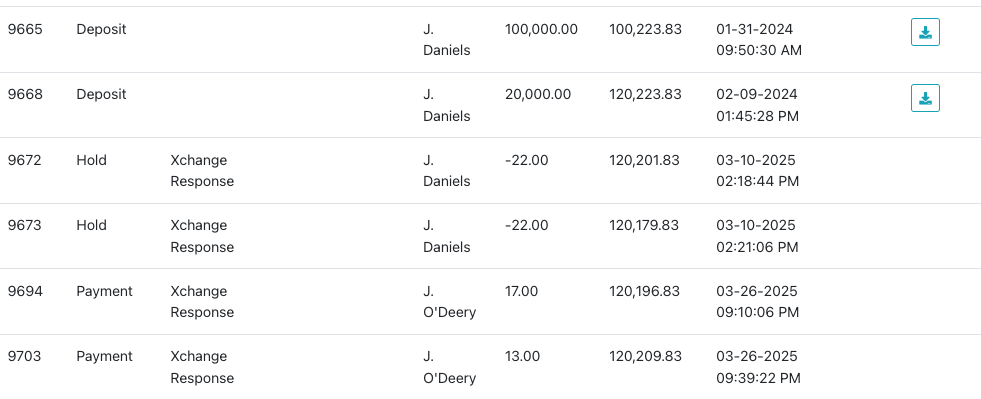Click balance 120,209.83

tap(646, 356)
